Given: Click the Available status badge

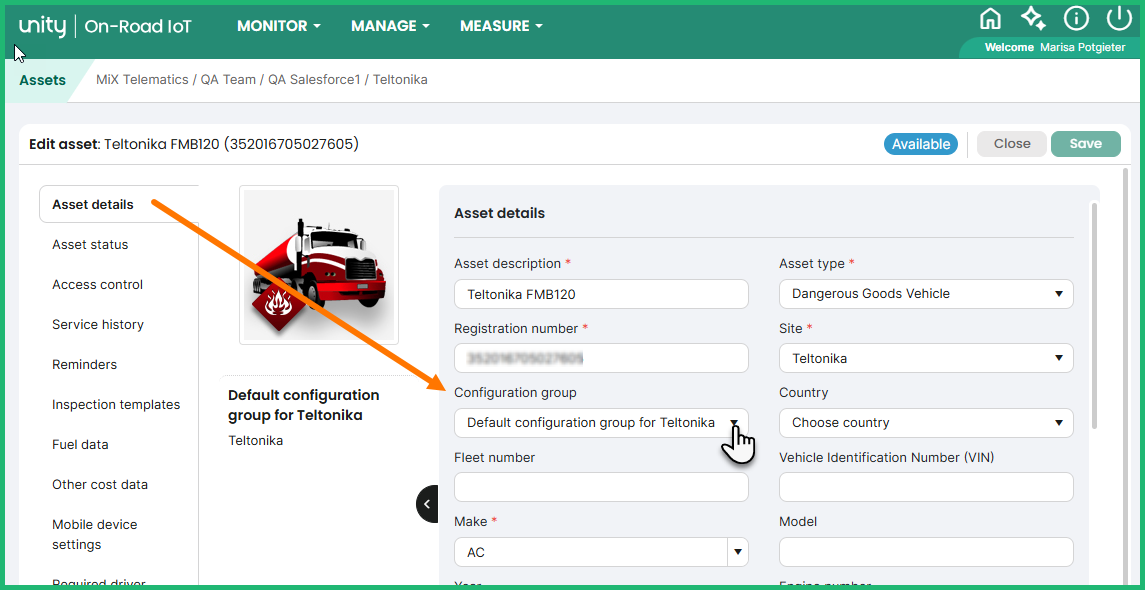Looking at the screenshot, I should [x=921, y=144].
